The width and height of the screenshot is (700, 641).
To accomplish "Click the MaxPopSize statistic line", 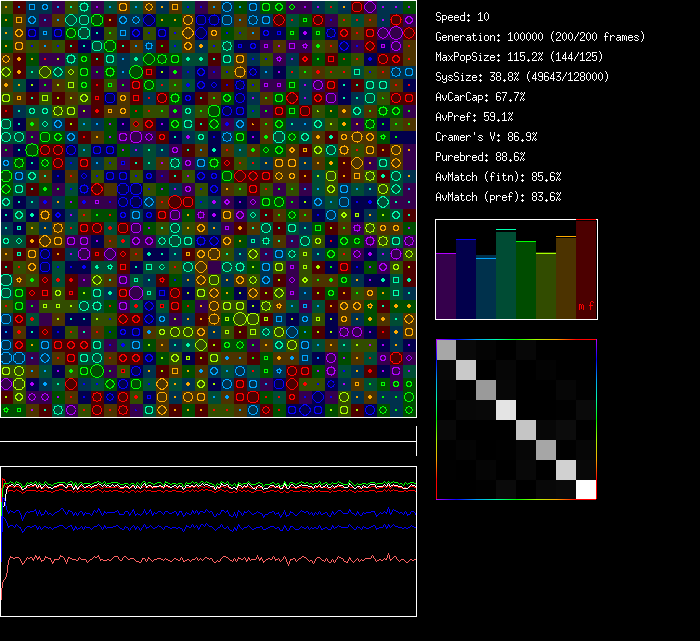I will [x=518, y=57].
